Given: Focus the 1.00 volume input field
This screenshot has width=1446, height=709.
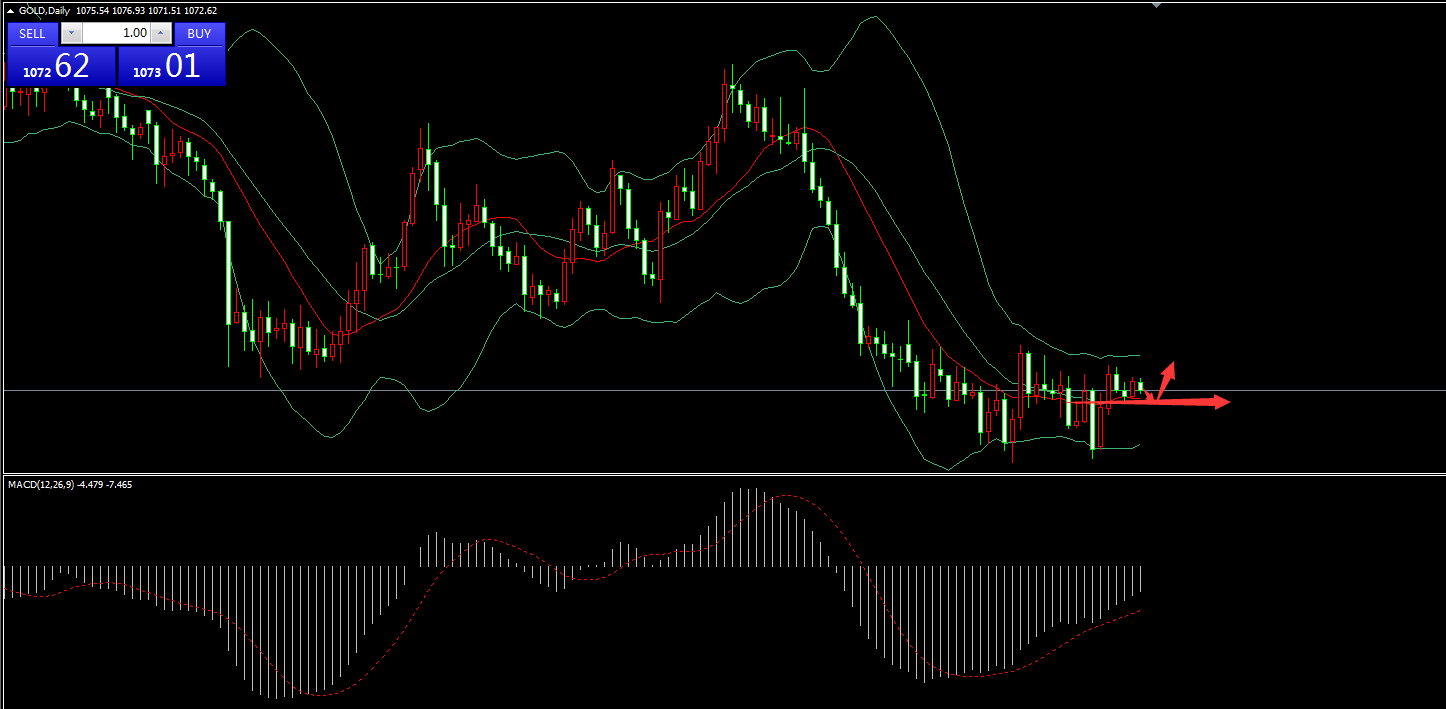Looking at the screenshot, I should [x=116, y=34].
